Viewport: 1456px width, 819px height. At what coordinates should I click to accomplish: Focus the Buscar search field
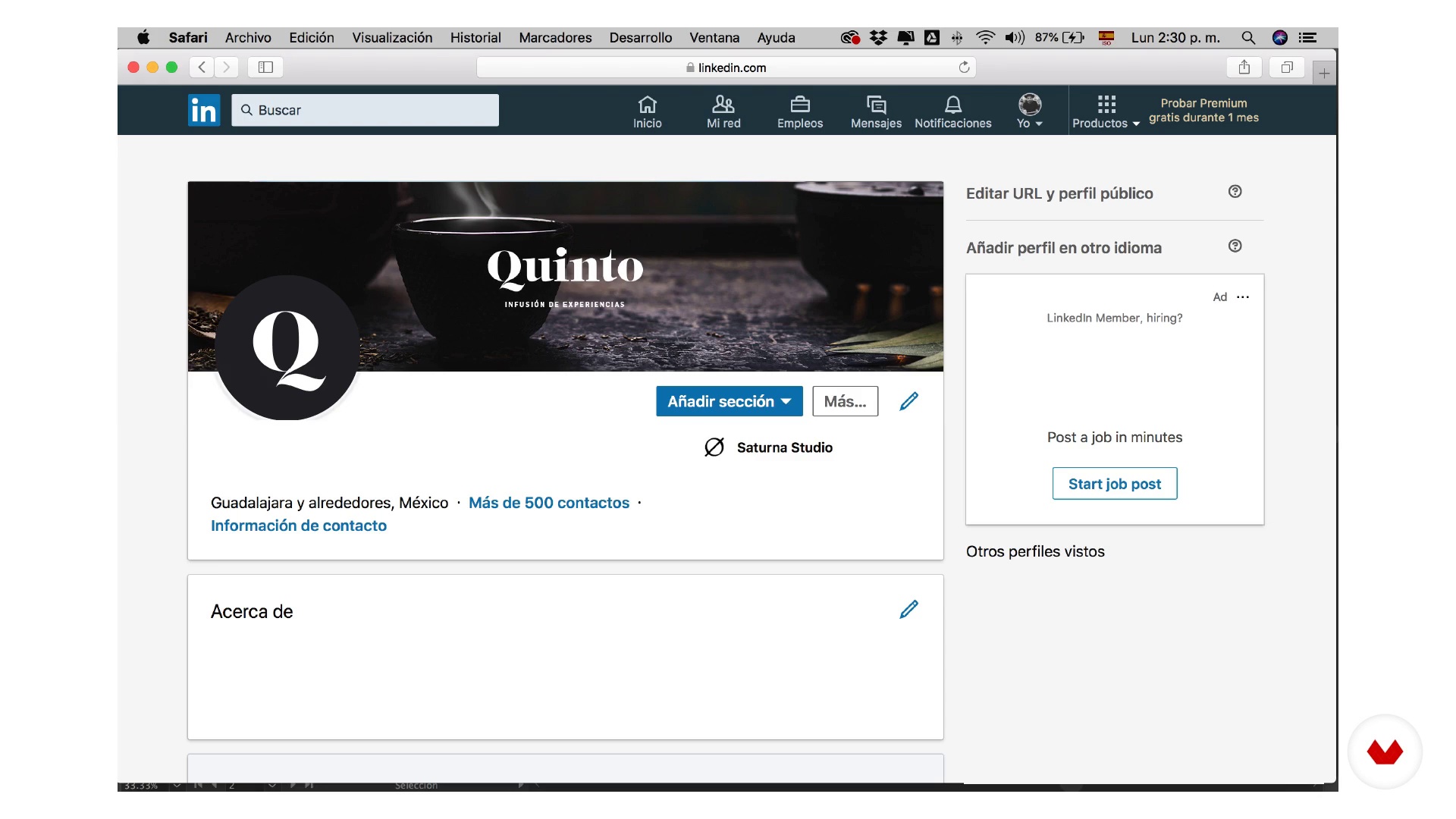coord(365,110)
